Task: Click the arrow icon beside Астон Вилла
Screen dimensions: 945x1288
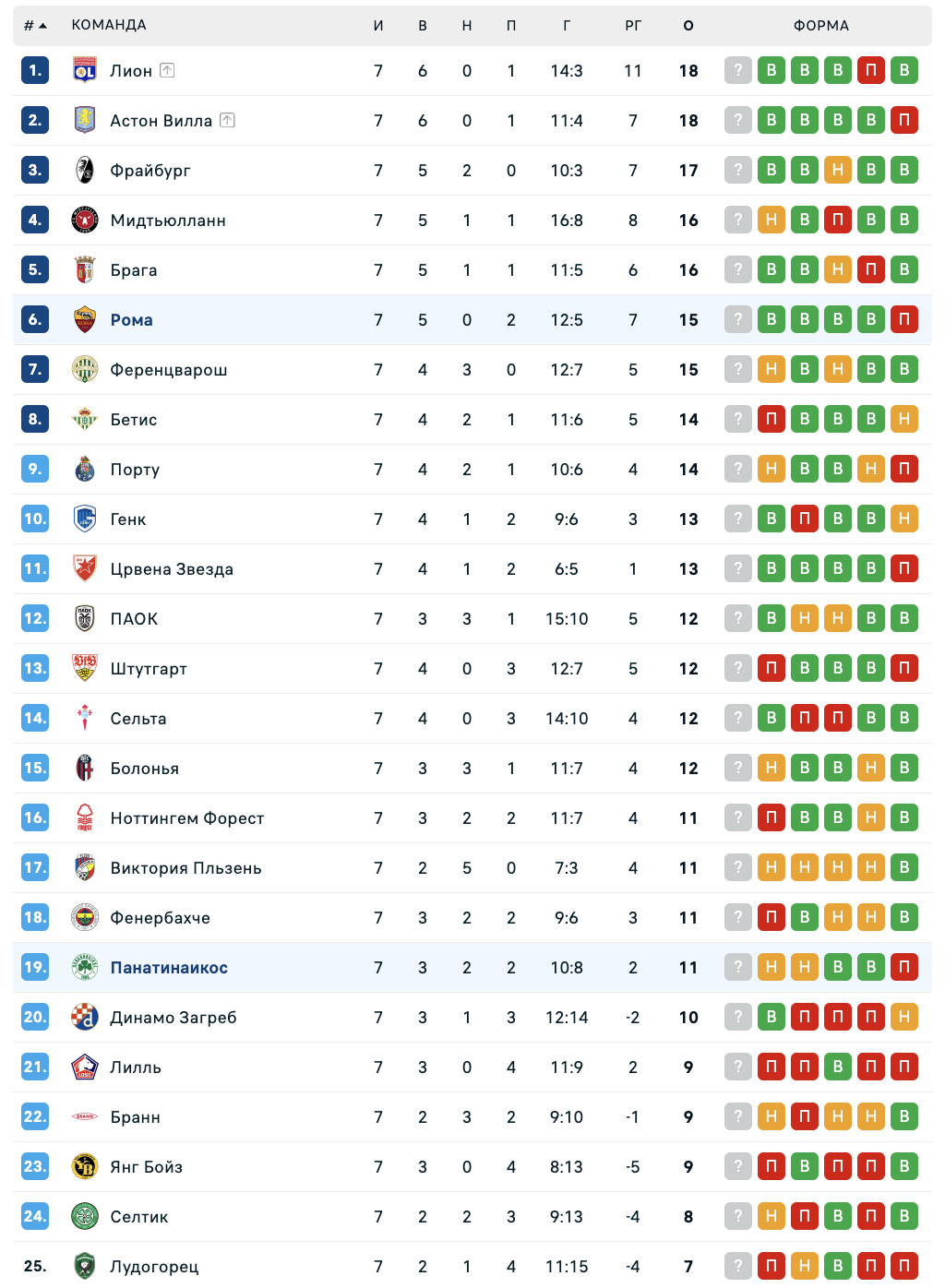Action: click(227, 120)
